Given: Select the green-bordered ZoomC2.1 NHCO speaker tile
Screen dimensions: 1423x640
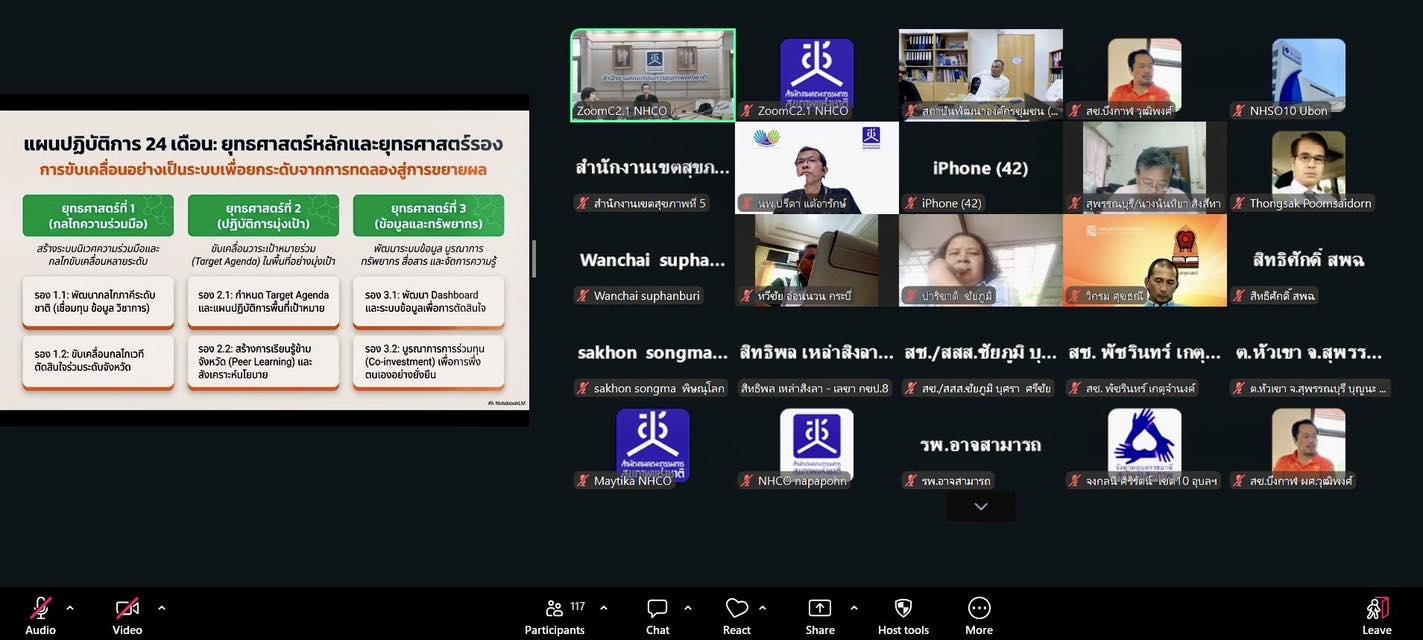Looking at the screenshot, I should tap(653, 75).
